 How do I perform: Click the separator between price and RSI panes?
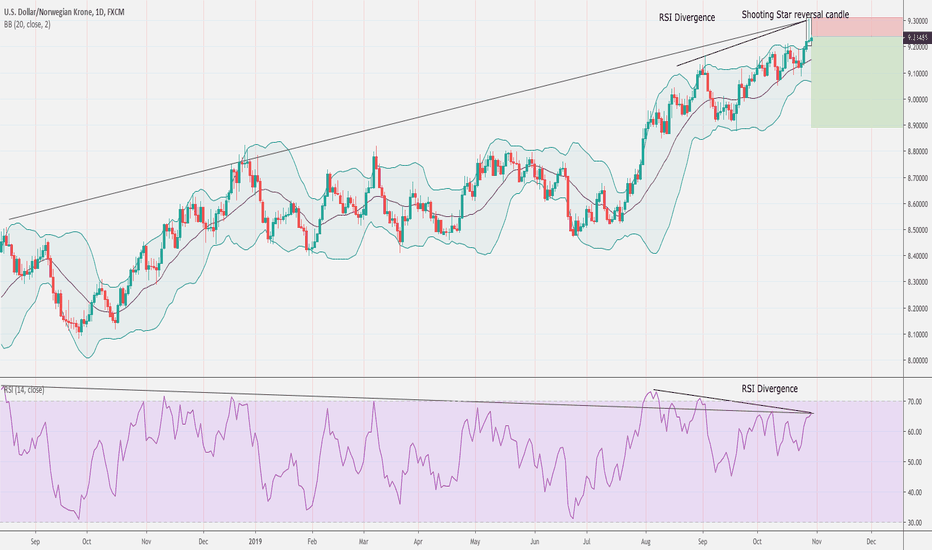pyautogui.click(x=452, y=377)
